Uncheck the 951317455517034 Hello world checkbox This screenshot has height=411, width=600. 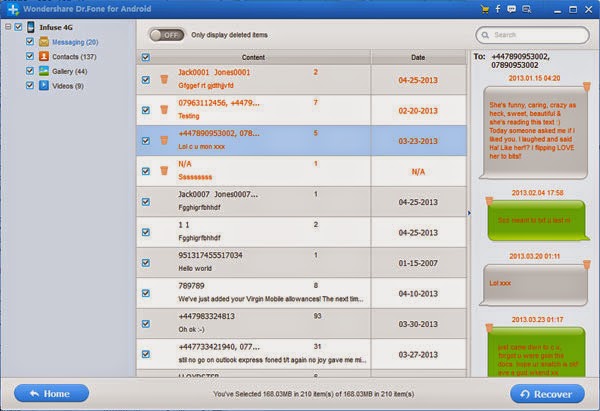coord(146,263)
